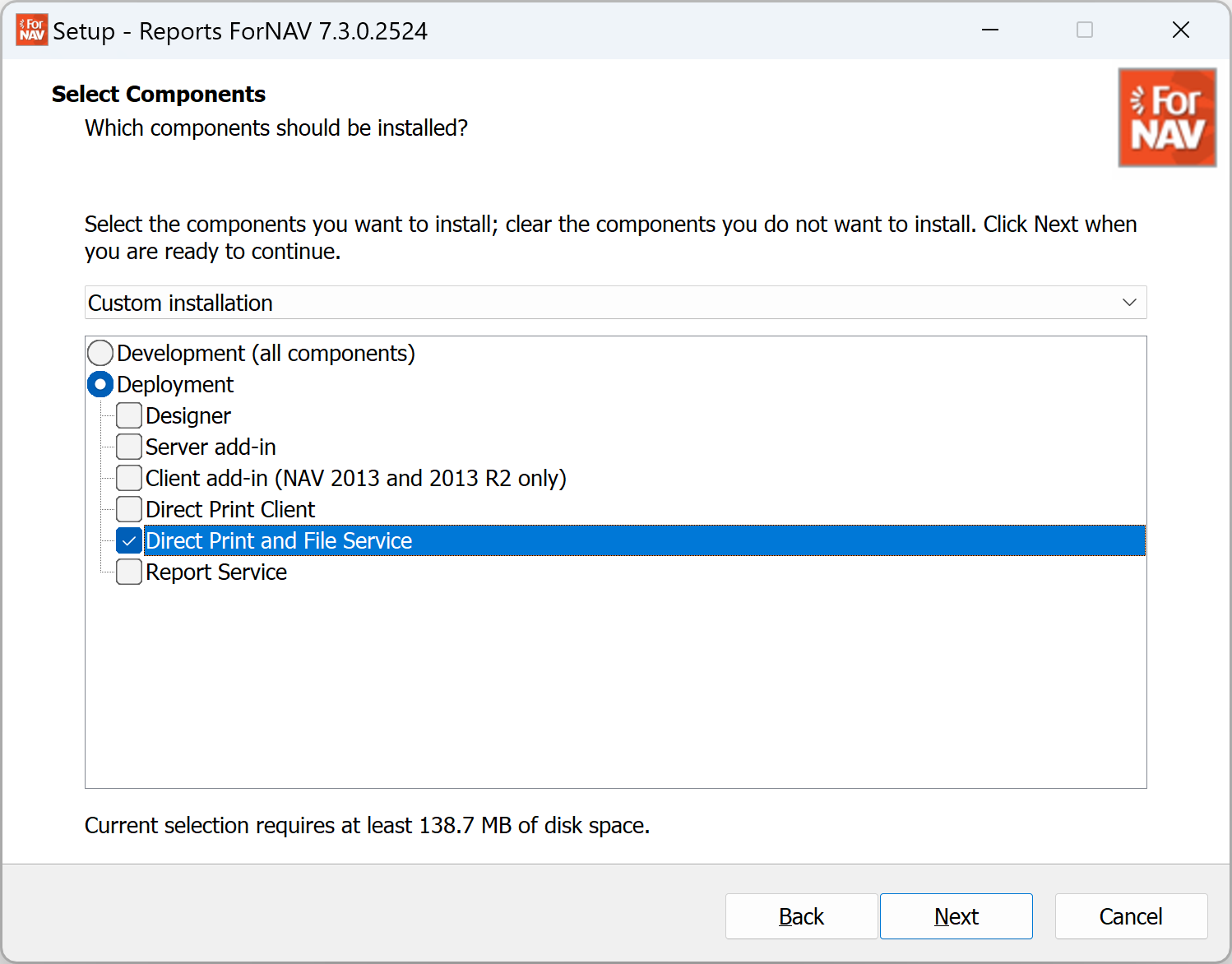The height and width of the screenshot is (964, 1232).
Task: Click the ForNAV icon in title bar
Action: pyautogui.click(x=32, y=30)
